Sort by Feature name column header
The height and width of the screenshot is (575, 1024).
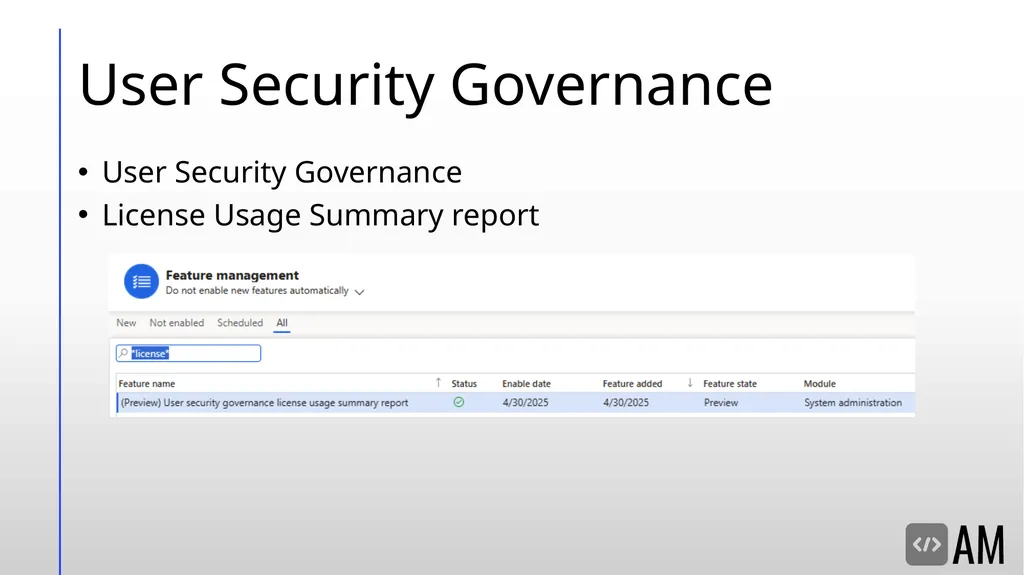click(146, 384)
